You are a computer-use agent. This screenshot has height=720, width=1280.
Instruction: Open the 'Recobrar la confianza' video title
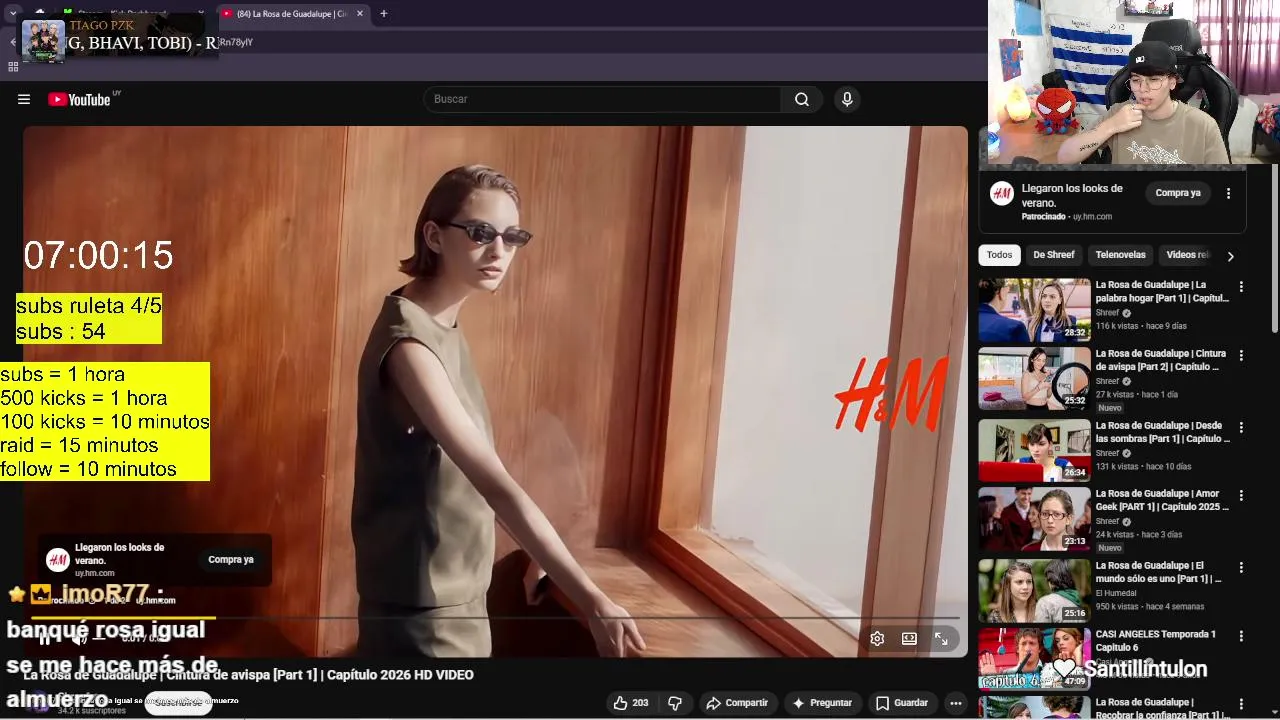point(1163,709)
